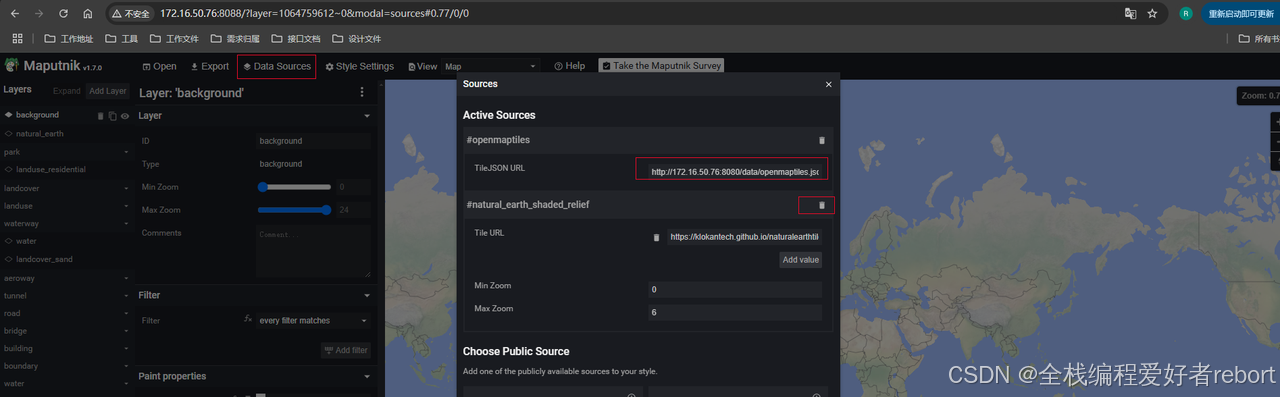Remove the Tile URL entry with trash icon

tap(656, 237)
